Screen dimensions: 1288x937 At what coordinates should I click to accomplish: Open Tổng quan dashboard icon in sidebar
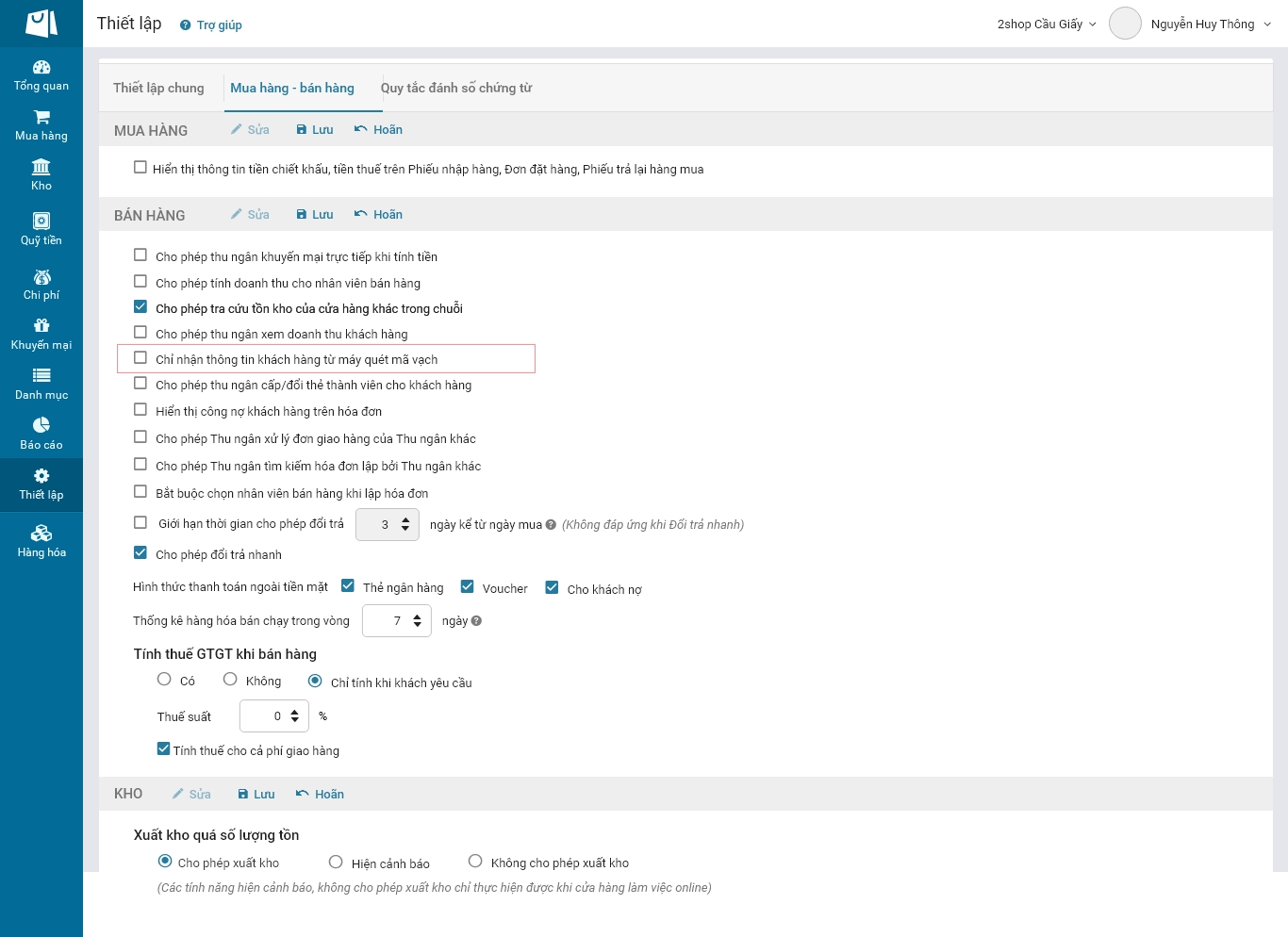pyautogui.click(x=41, y=67)
